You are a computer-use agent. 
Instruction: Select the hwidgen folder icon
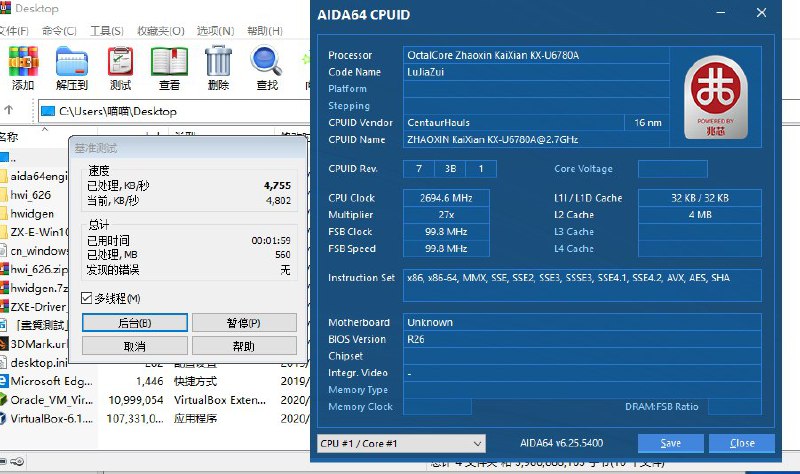[x=4, y=213]
